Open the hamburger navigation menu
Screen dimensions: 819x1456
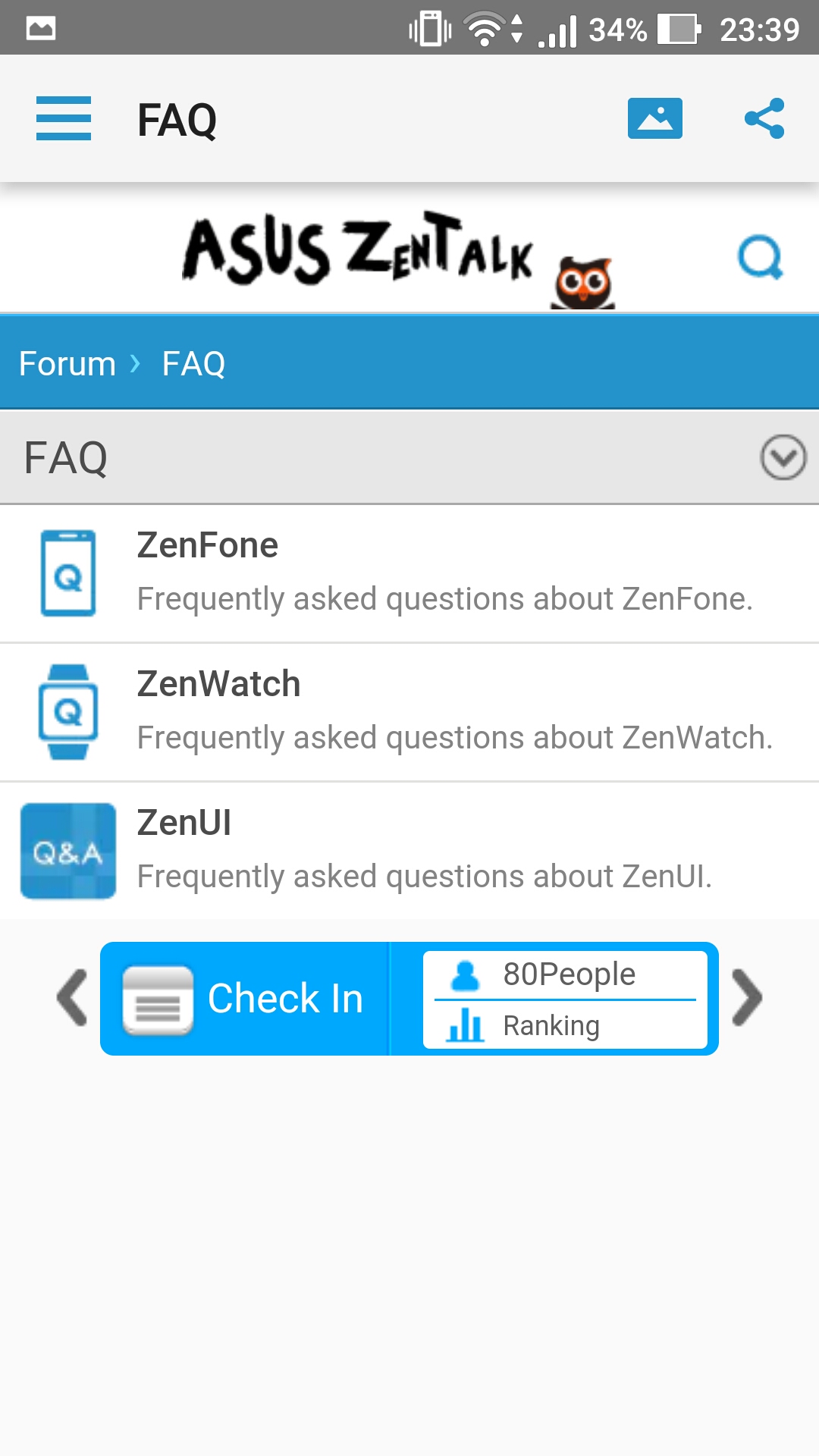coord(64,119)
